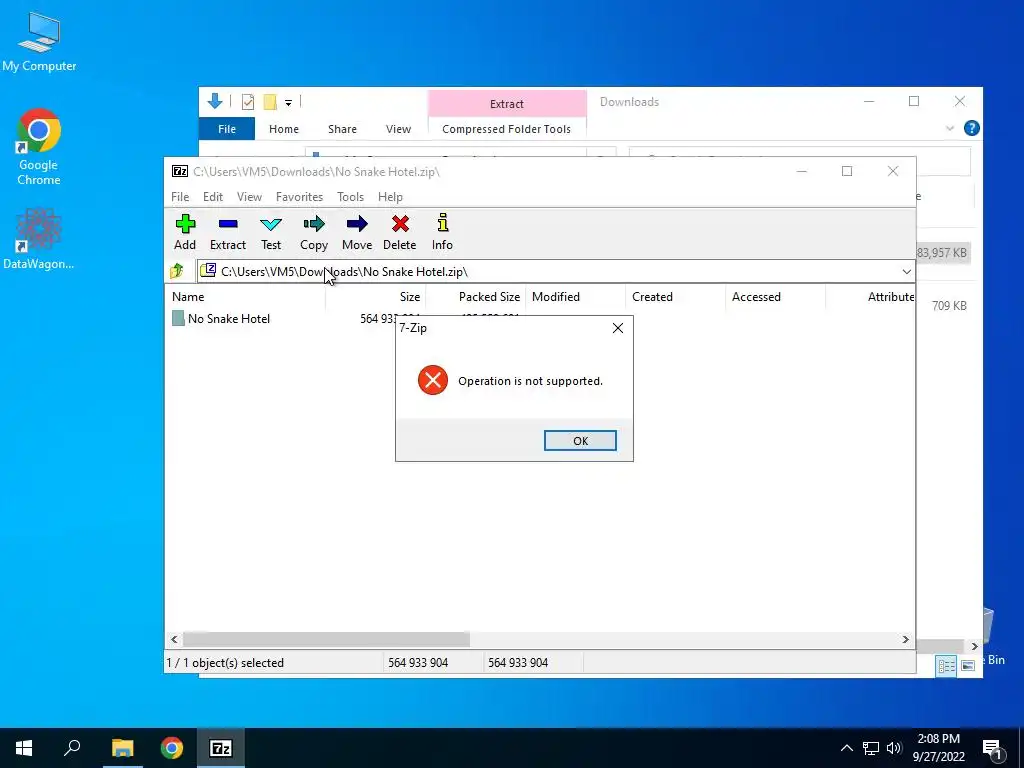Image resolution: width=1024 pixels, height=768 pixels.
Task: Expand the 7-Zip address path dropdown
Action: point(906,272)
